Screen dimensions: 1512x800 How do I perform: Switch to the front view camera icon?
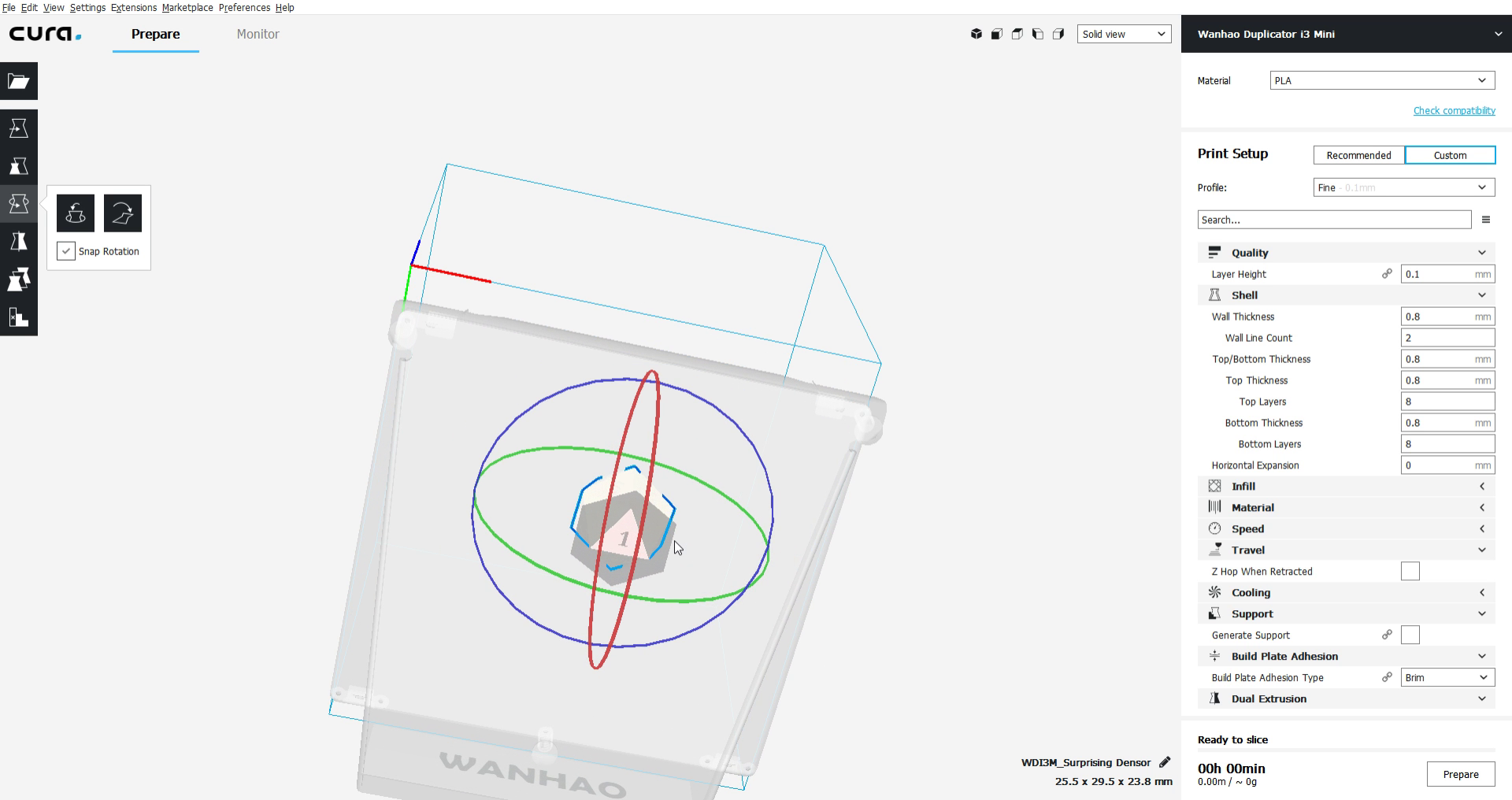click(x=997, y=34)
